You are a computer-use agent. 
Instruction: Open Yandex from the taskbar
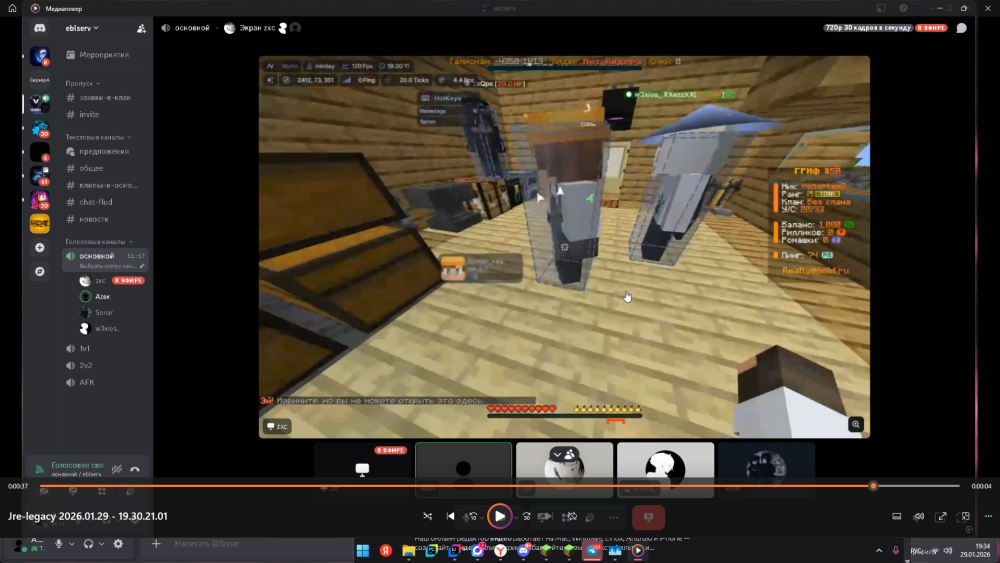386,550
